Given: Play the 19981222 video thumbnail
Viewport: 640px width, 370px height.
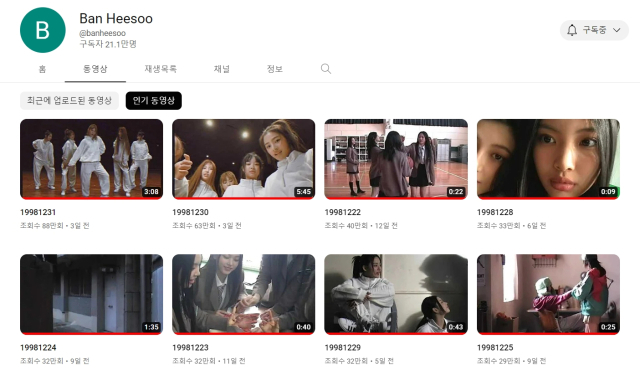Looking at the screenshot, I should pyautogui.click(x=396, y=159).
